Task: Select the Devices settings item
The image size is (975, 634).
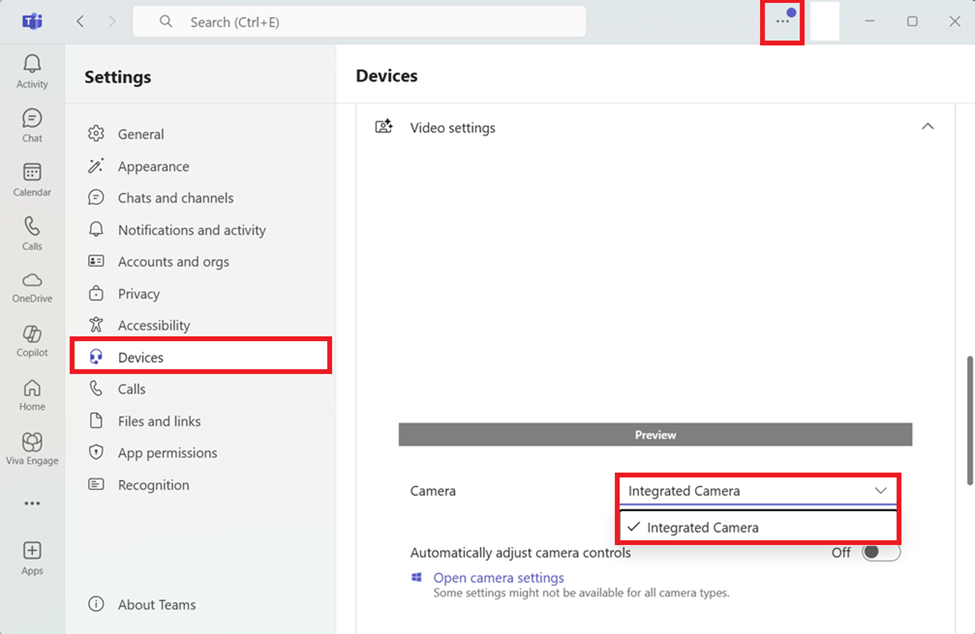Action: coord(200,357)
